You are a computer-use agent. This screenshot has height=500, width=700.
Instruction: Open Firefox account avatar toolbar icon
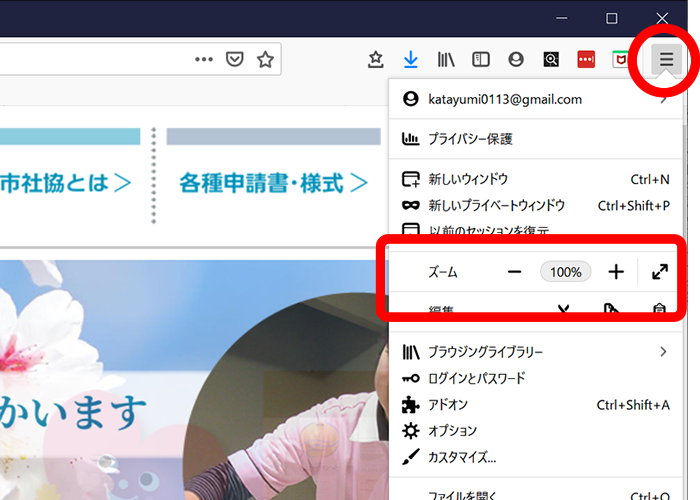516,59
